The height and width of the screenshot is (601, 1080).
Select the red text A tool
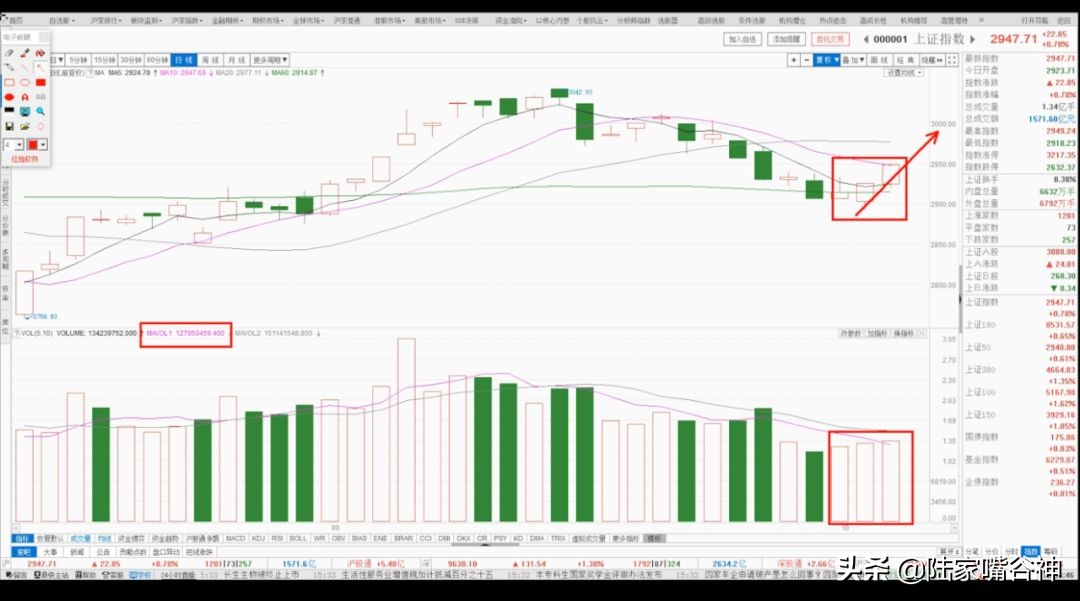point(25,97)
